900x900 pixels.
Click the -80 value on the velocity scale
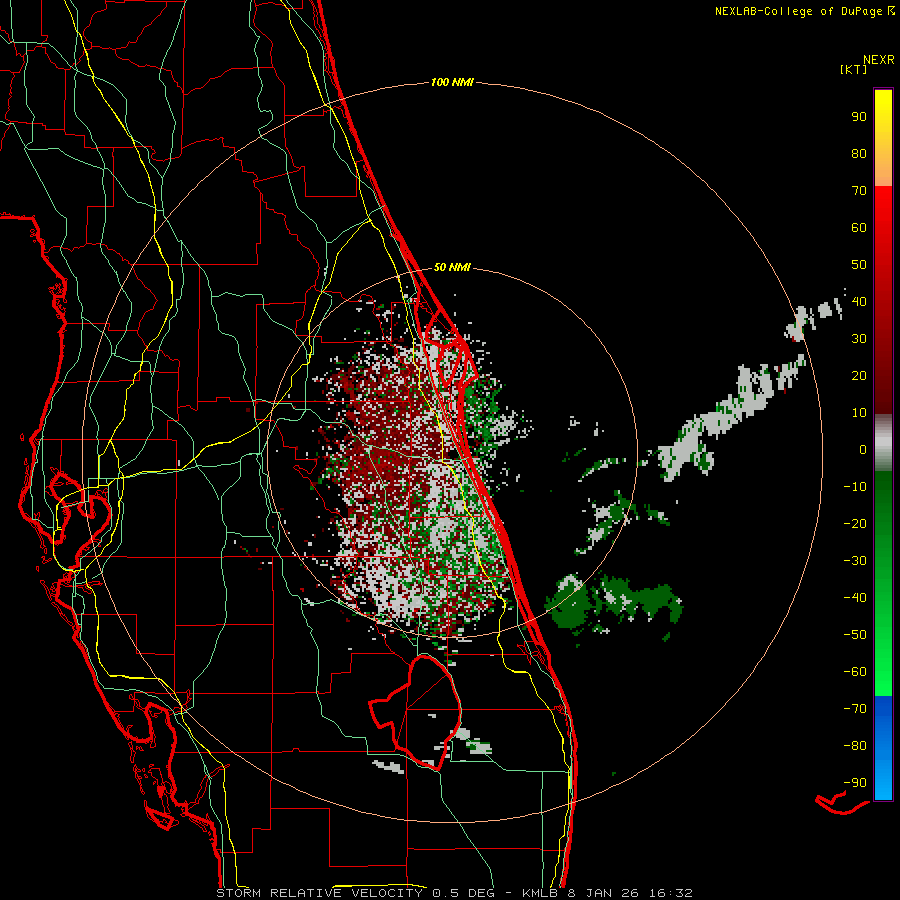point(855,746)
